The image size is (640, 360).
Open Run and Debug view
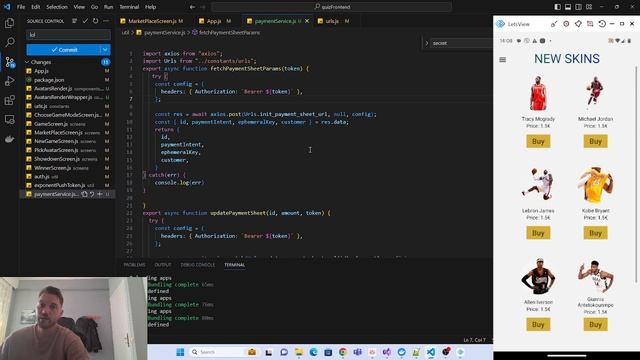tap(9, 81)
